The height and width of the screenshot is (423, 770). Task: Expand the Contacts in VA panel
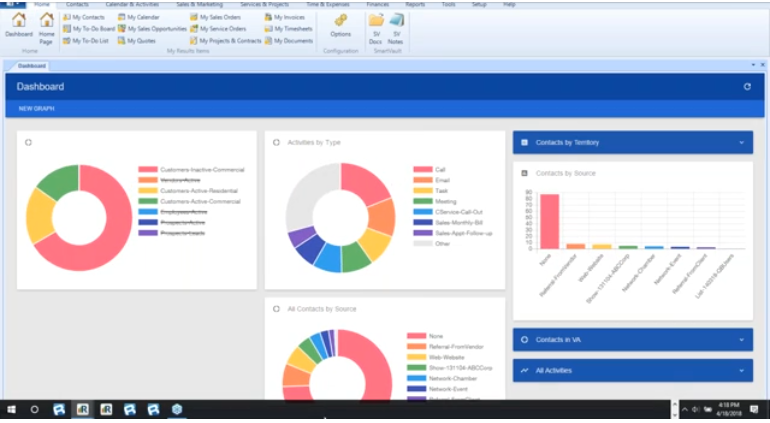(632, 340)
